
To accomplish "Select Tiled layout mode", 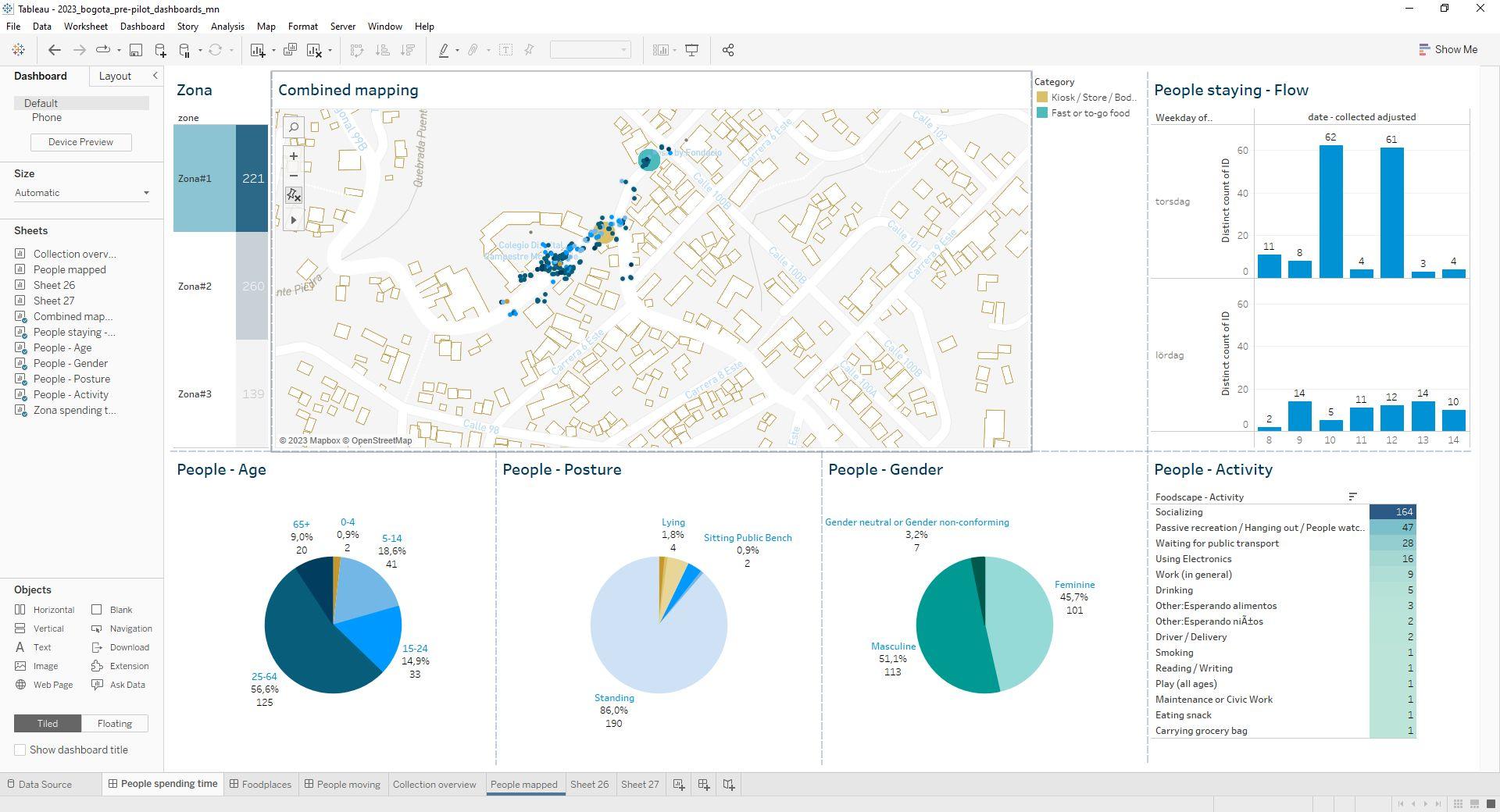I will tap(48, 724).
